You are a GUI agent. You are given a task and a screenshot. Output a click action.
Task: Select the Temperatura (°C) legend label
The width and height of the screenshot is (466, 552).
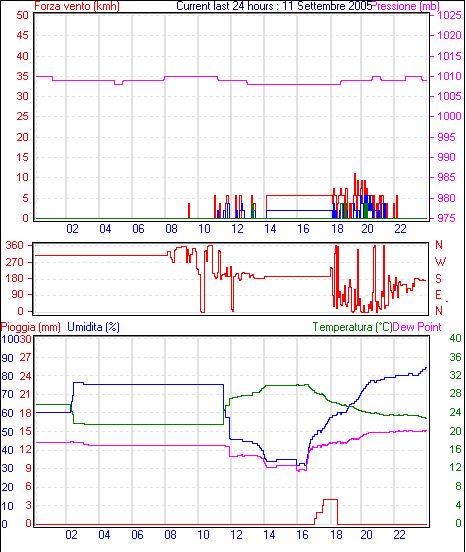coord(352,327)
